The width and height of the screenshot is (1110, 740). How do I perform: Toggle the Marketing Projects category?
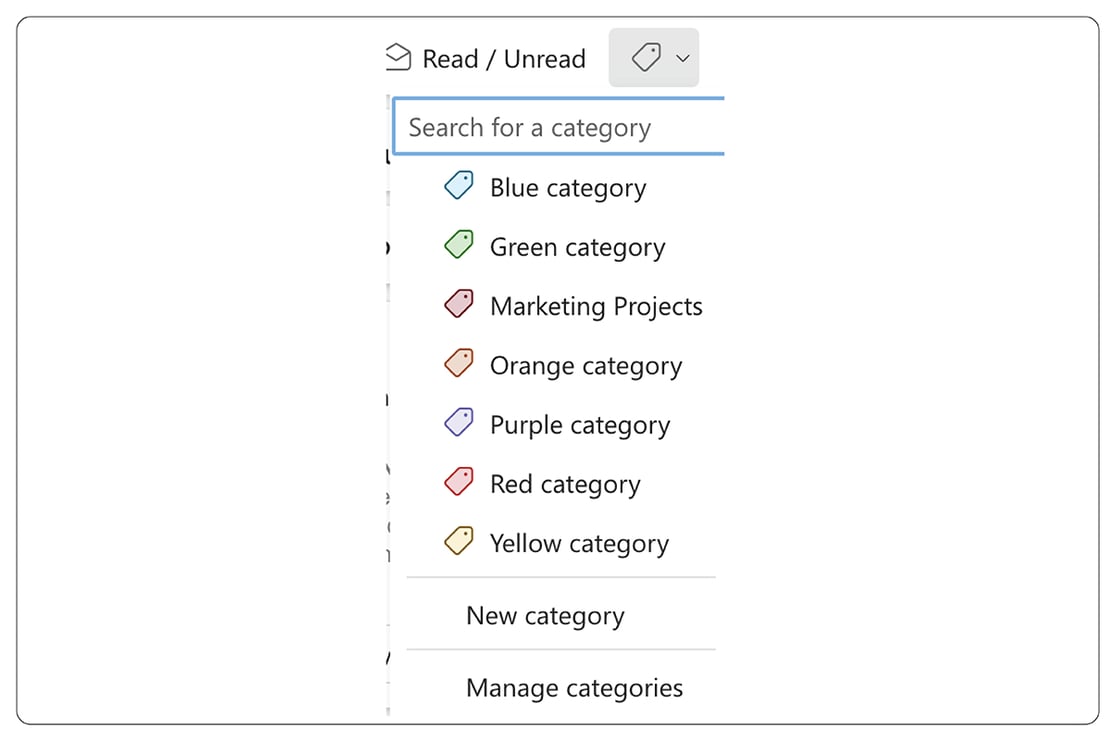[596, 306]
